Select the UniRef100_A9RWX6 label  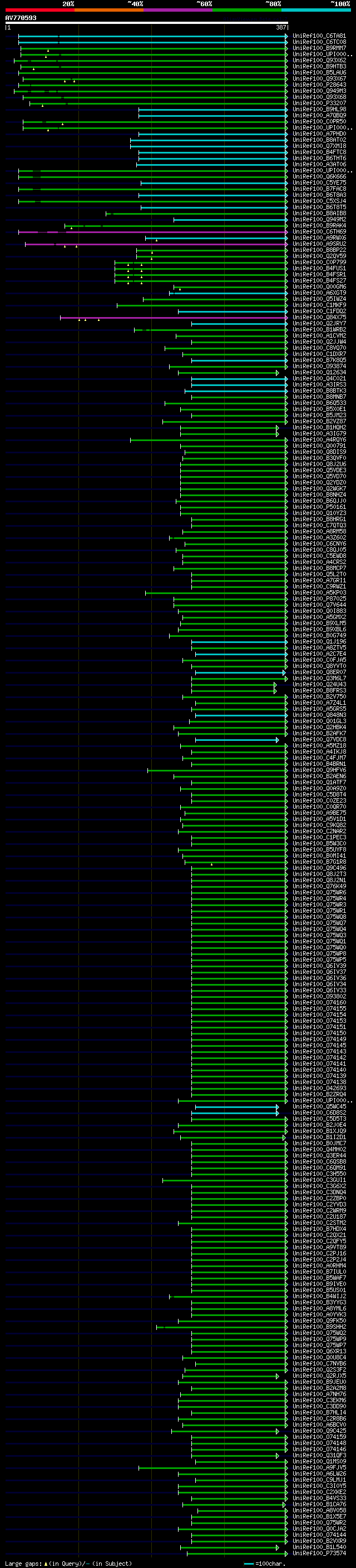tap(319, 238)
